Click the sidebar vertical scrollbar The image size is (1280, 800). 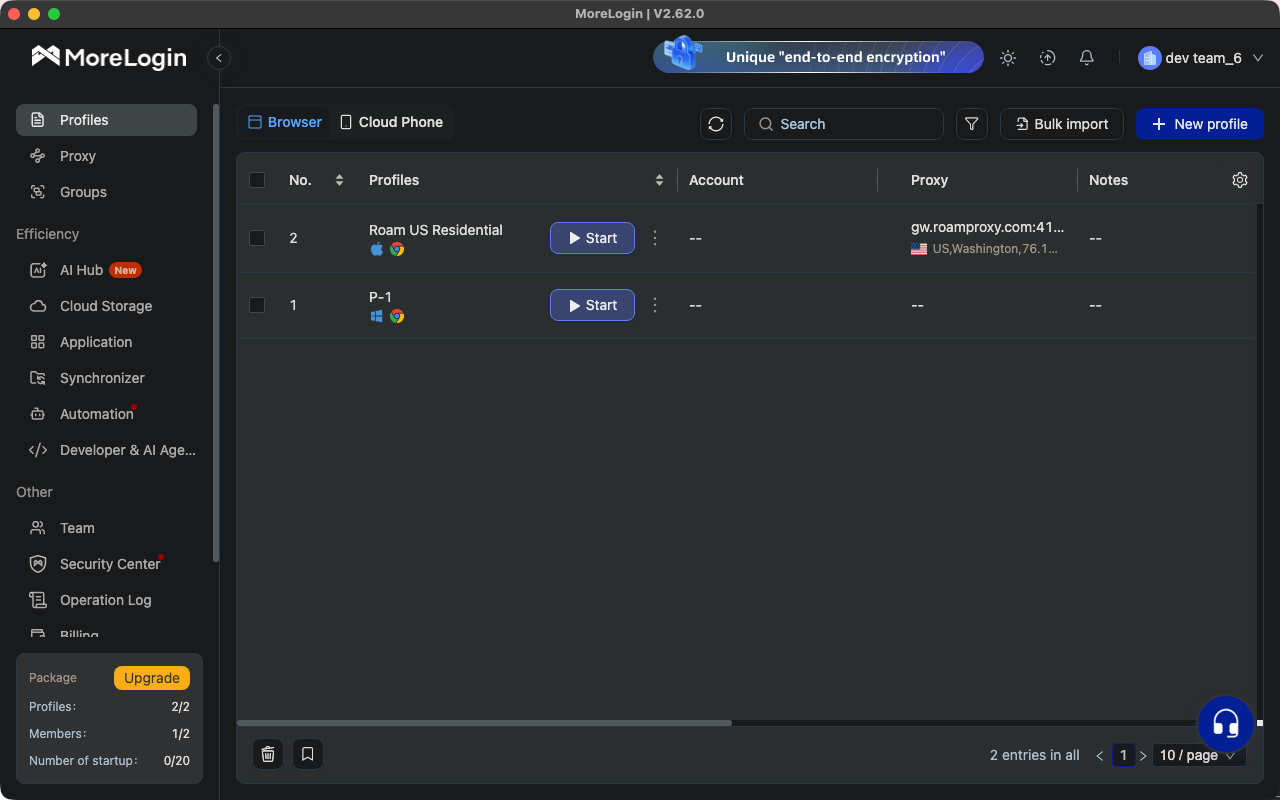click(x=216, y=333)
